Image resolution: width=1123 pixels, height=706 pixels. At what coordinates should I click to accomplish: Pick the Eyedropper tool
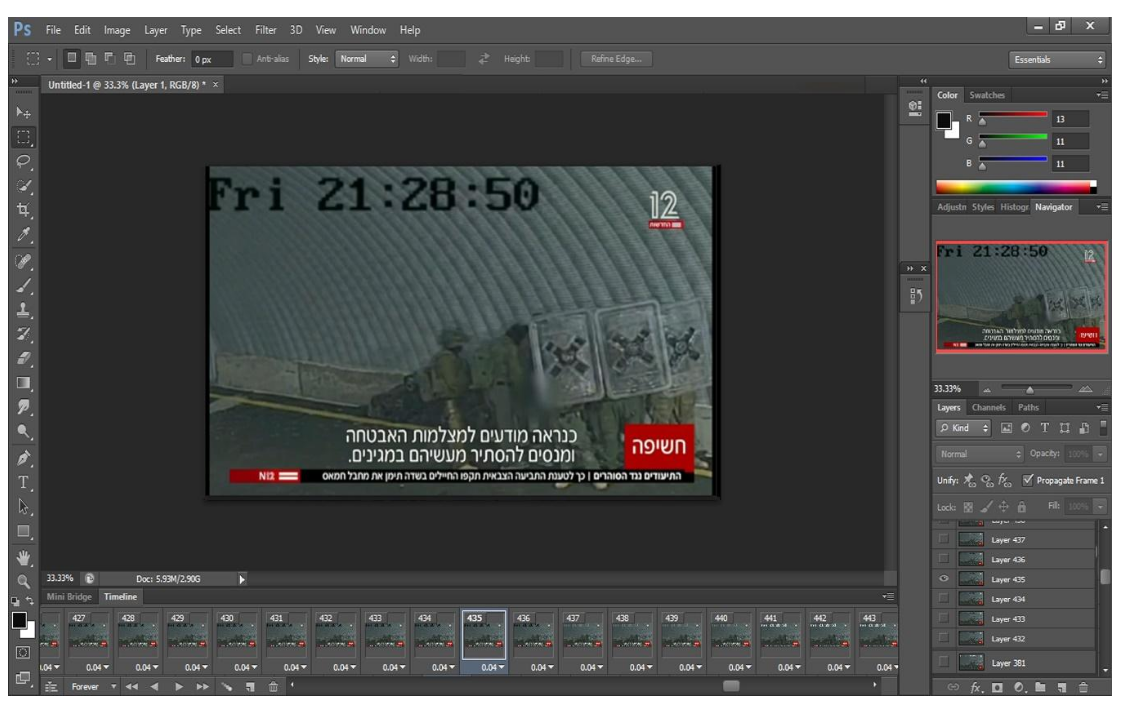(x=23, y=235)
